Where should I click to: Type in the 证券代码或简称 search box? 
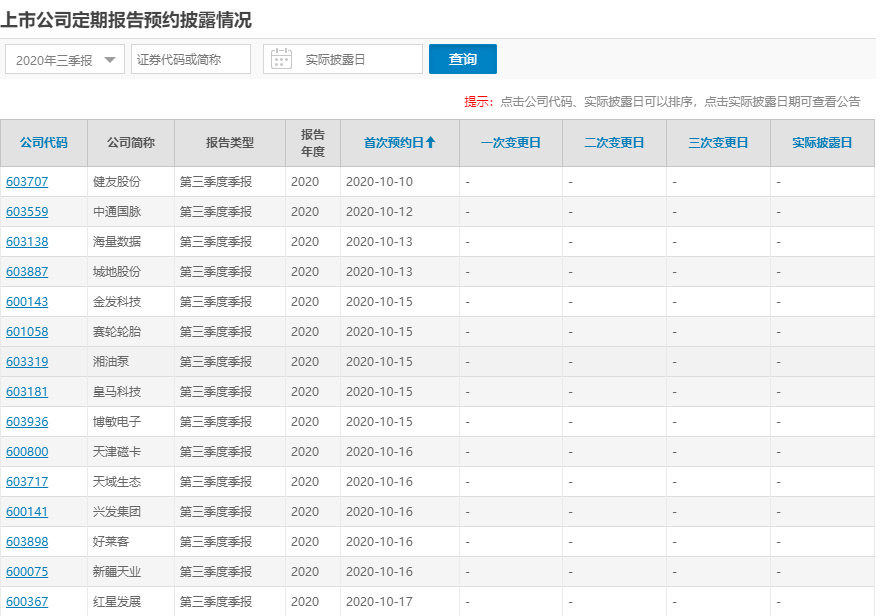tap(191, 60)
